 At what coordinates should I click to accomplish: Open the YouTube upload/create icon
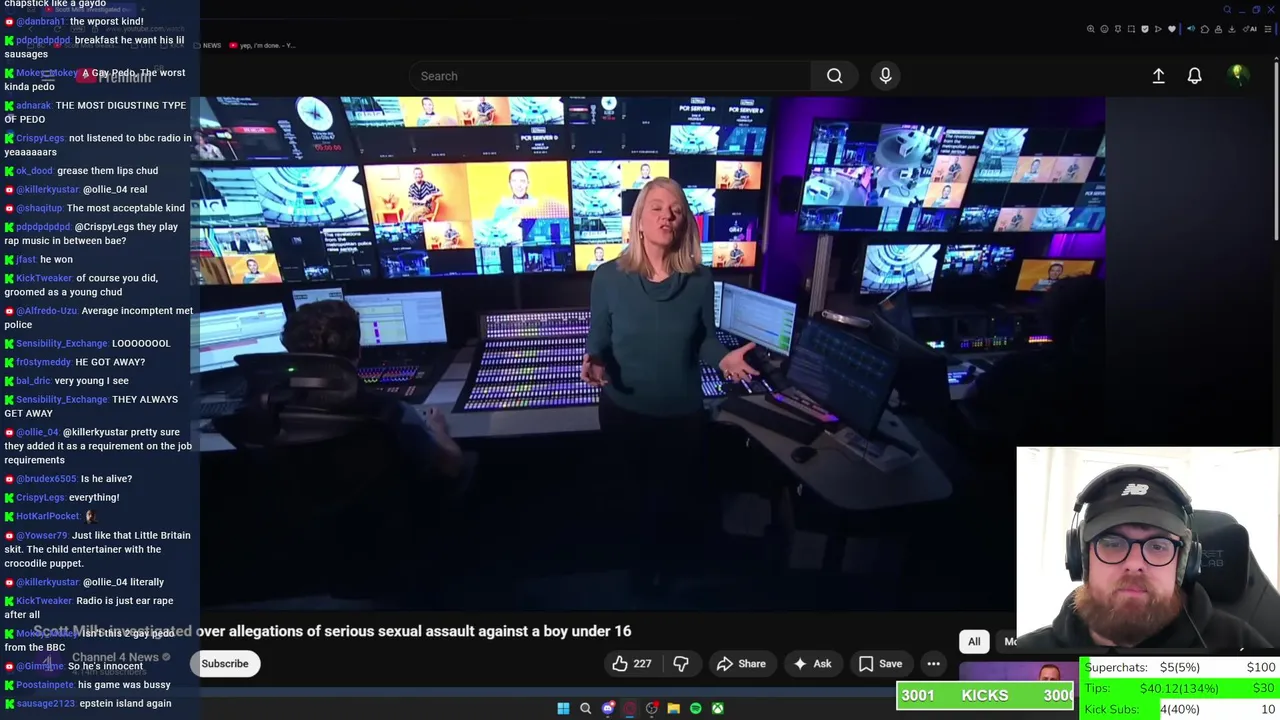pos(1158,76)
